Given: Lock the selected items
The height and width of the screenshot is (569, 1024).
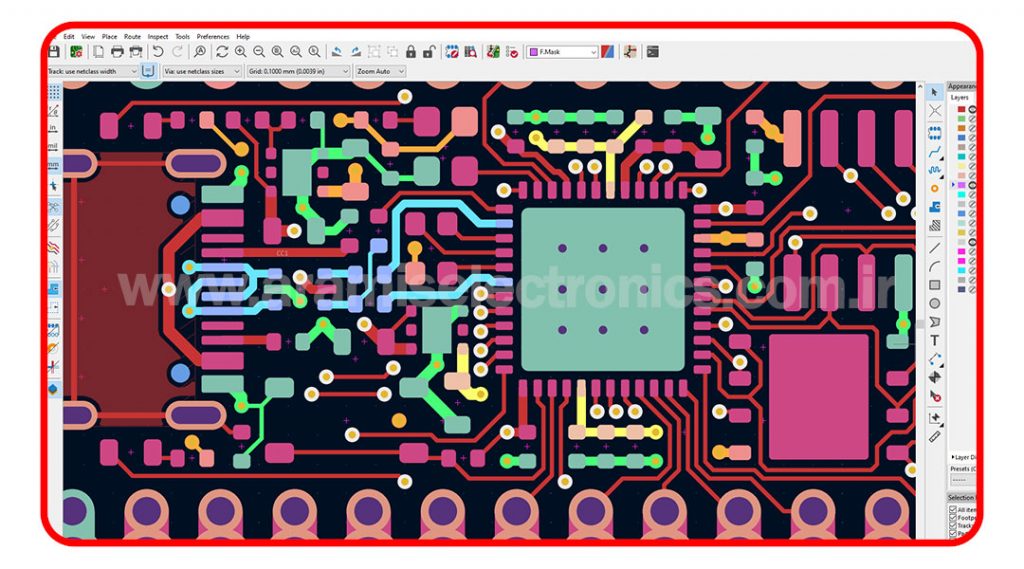Looking at the screenshot, I should (x=411, y=52).
